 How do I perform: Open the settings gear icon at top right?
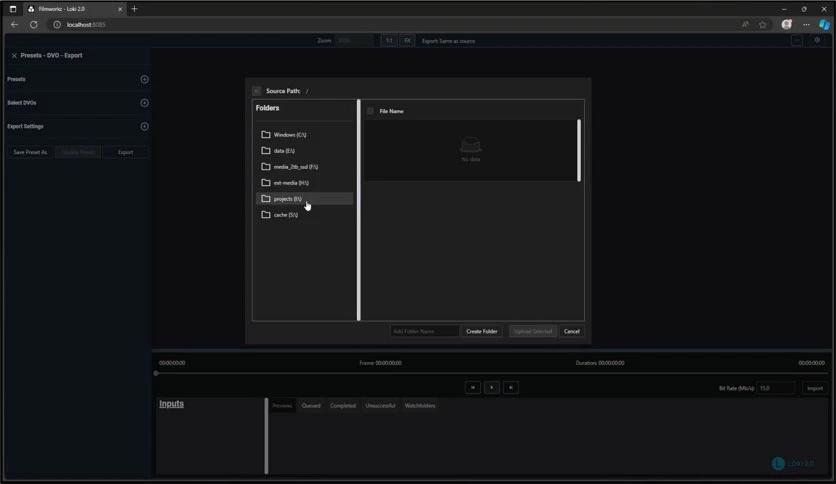tap(817, 41)
